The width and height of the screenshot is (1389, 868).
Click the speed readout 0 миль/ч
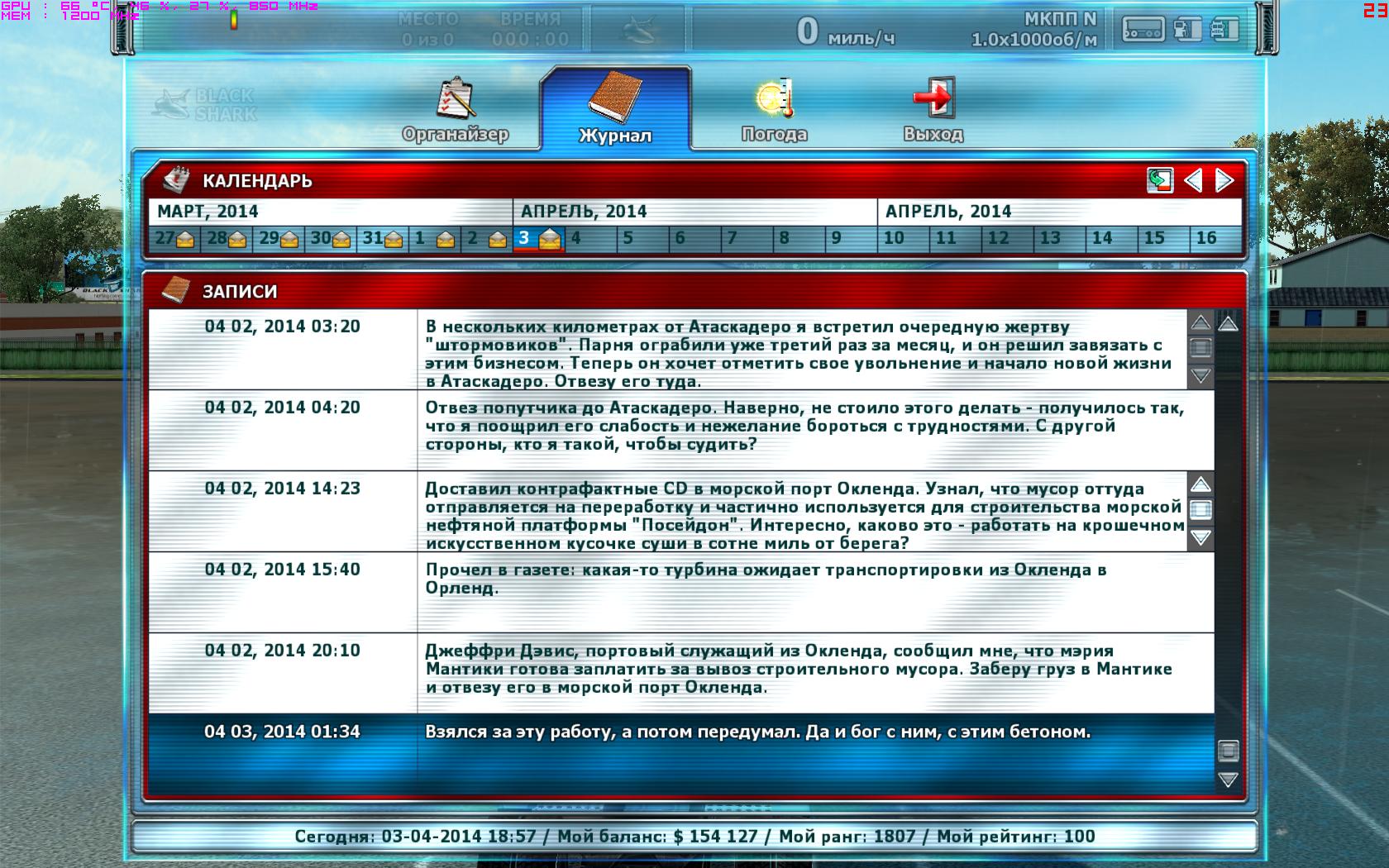point(845,31)
